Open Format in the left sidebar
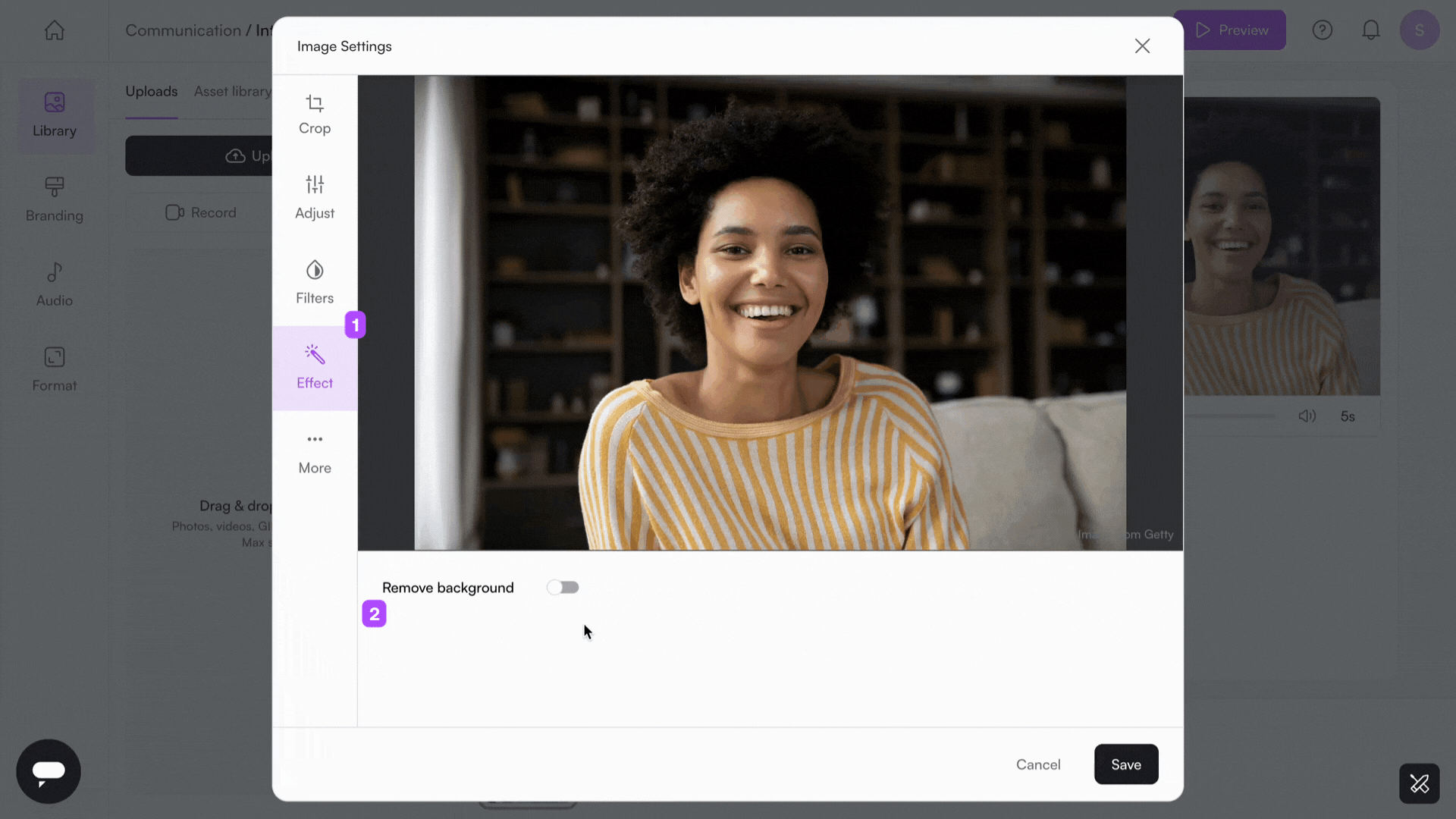The width and height of the screenshot is (1456, 819). pos(55,369)
